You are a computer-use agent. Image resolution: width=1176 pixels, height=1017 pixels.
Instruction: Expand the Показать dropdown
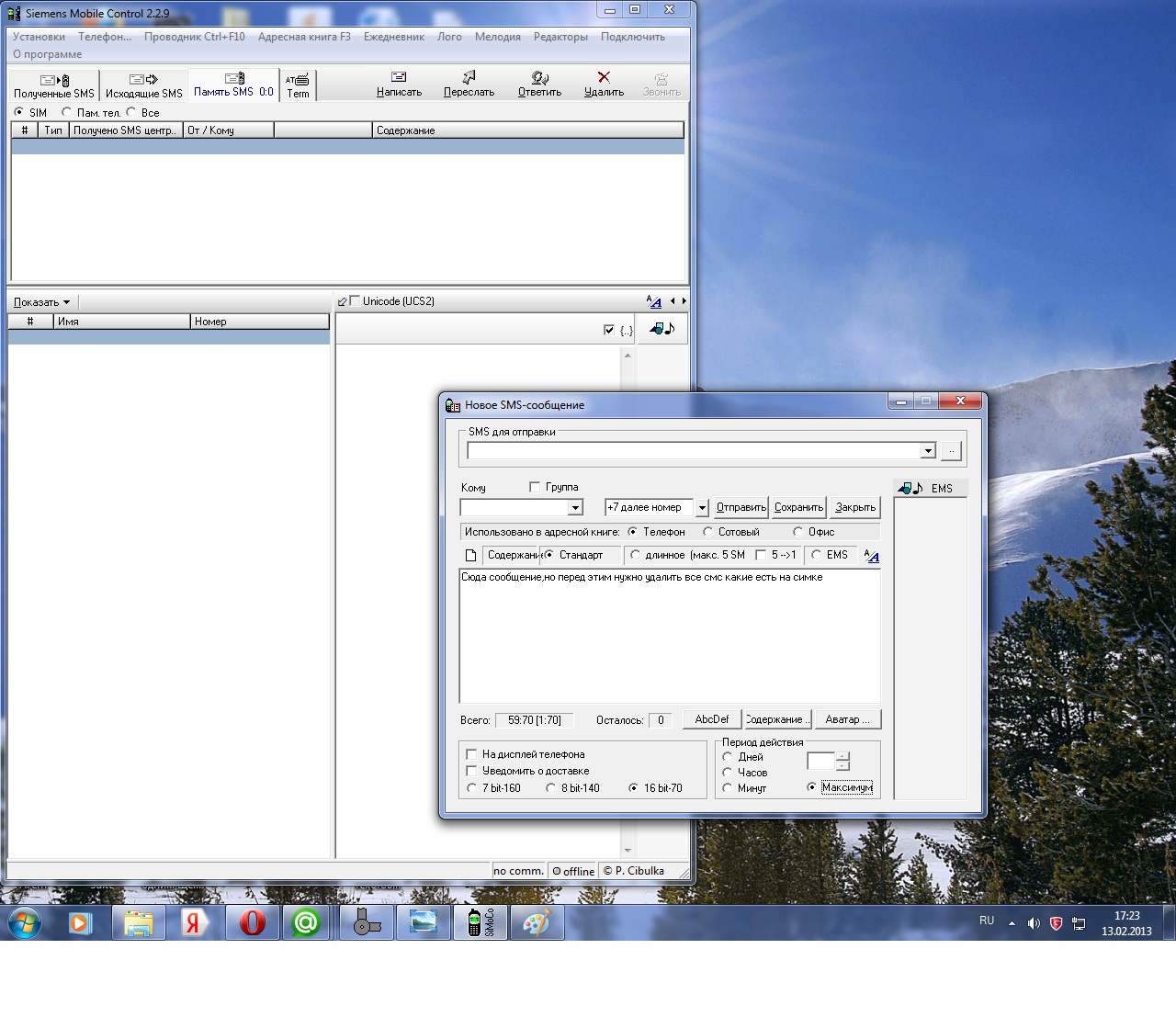42,302
